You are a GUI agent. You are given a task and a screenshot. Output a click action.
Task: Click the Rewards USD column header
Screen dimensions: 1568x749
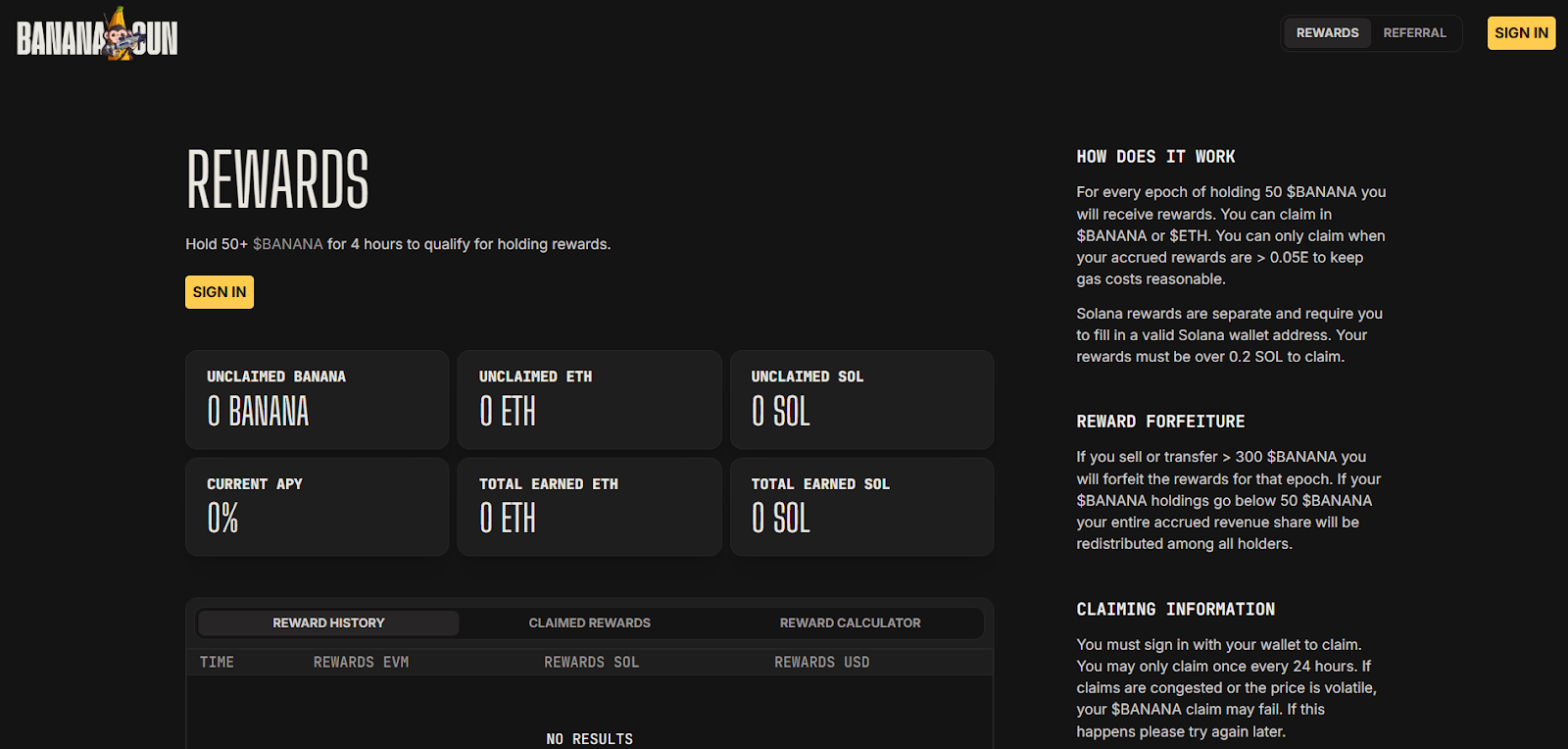point(821,663)
